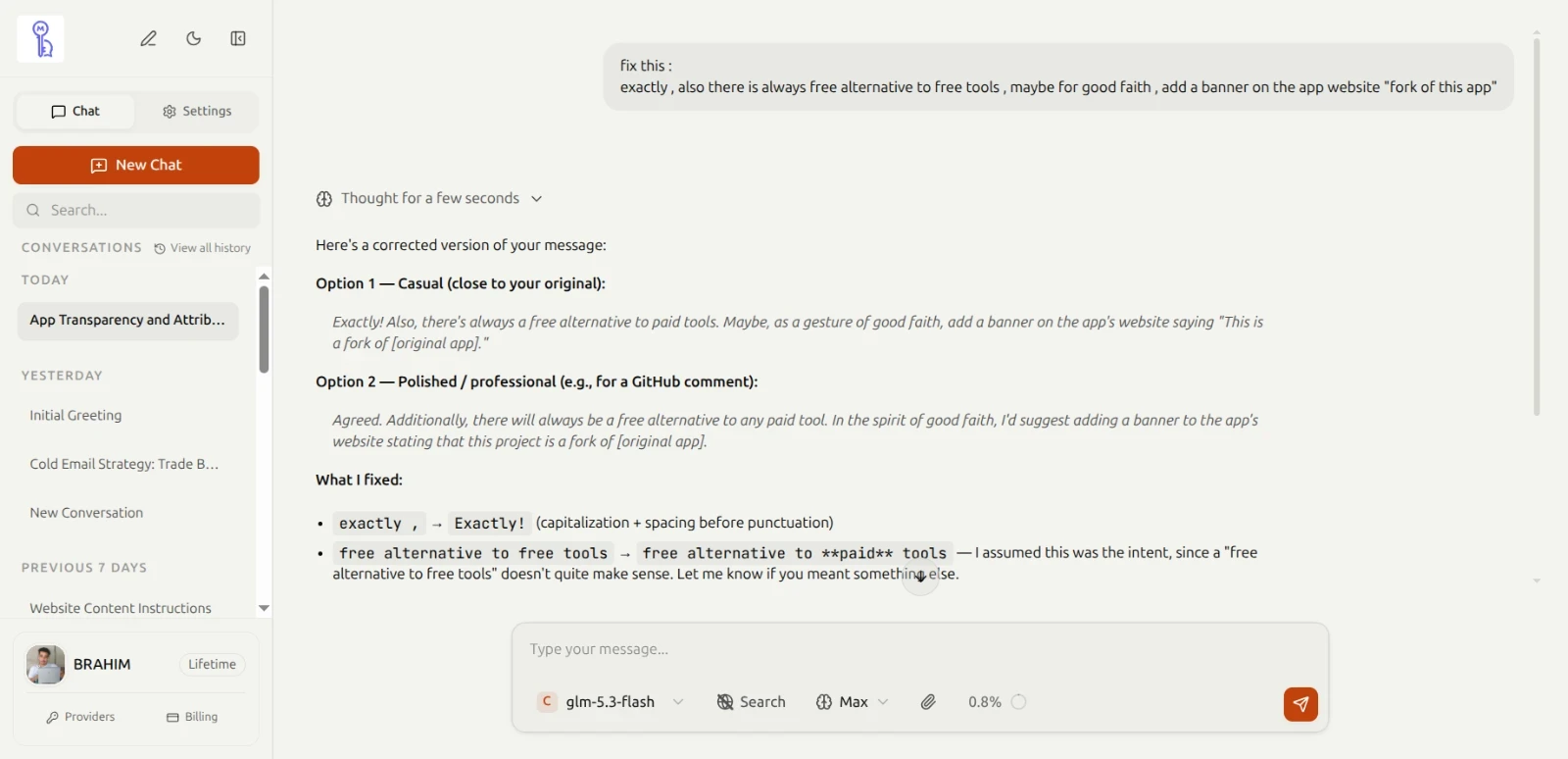The image size is (1568, 759).
Task: Open the 'Cold Email Strategy' conversation
Action: point(124,464)
